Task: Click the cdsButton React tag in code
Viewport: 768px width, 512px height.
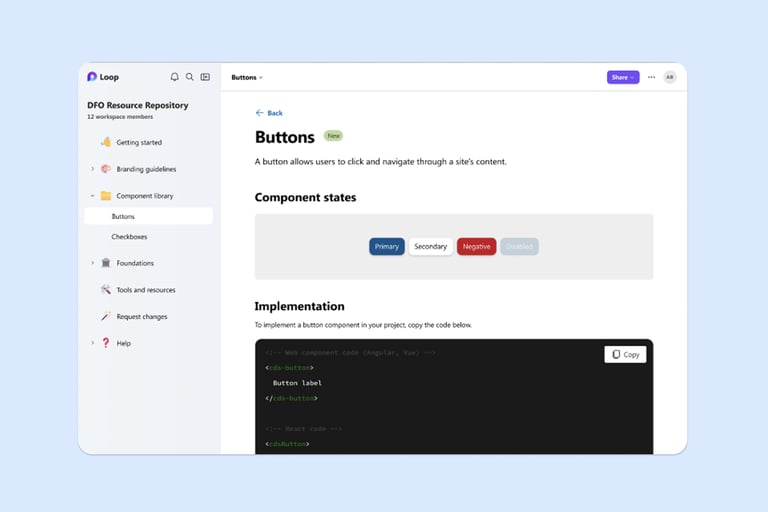Action: tap(288, 444)
